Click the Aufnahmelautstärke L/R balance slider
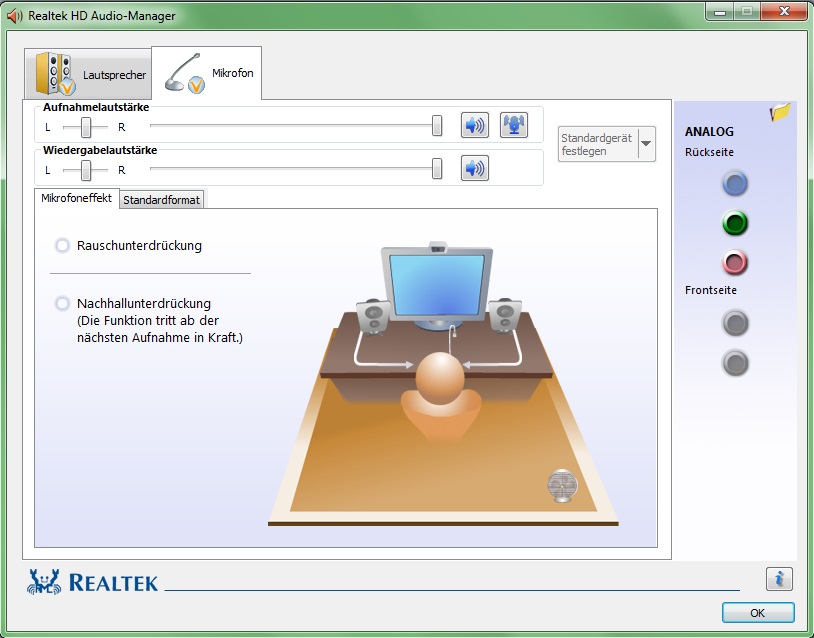The height and width of the screenshot is (638, 814). (x=86, y=127)
